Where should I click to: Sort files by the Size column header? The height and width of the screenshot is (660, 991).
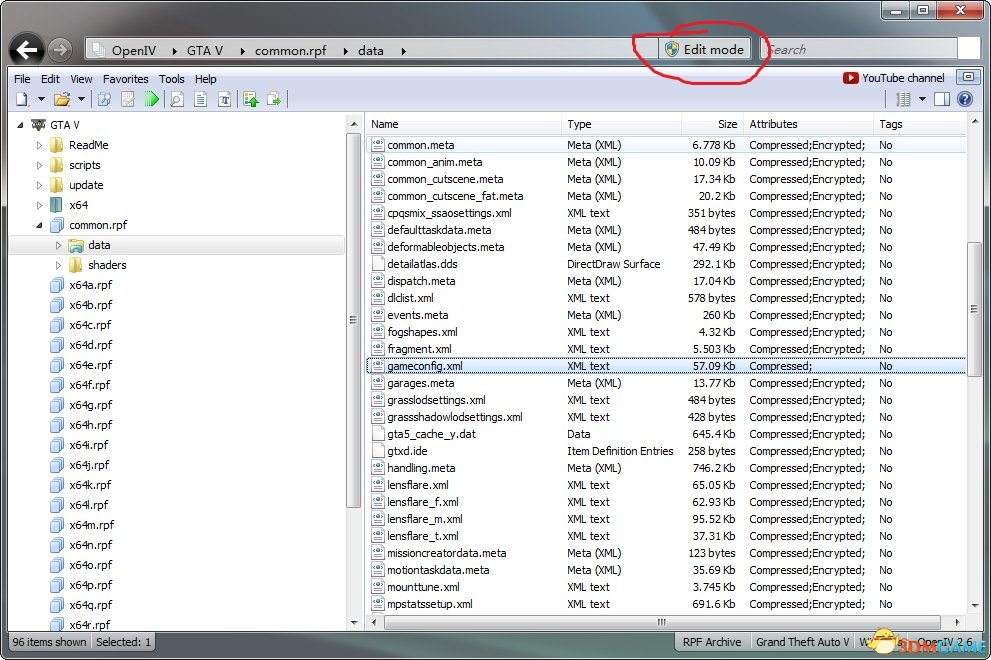point(712,124)
